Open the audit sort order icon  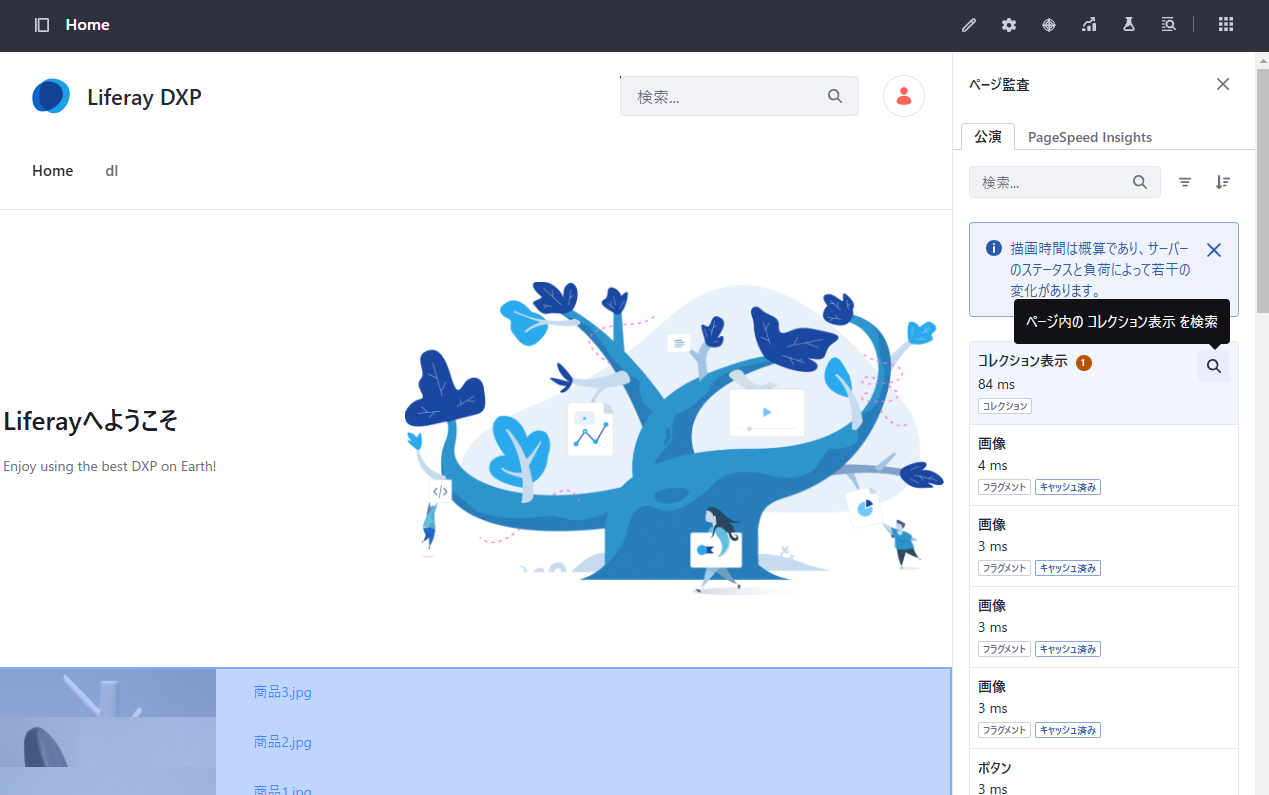point(1223,182)
